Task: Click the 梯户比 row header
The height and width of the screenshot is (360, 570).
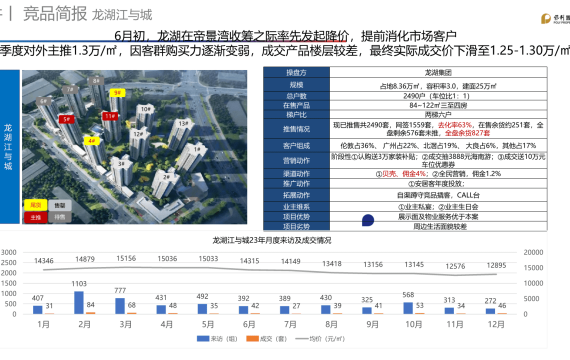Action: [296, 115]
